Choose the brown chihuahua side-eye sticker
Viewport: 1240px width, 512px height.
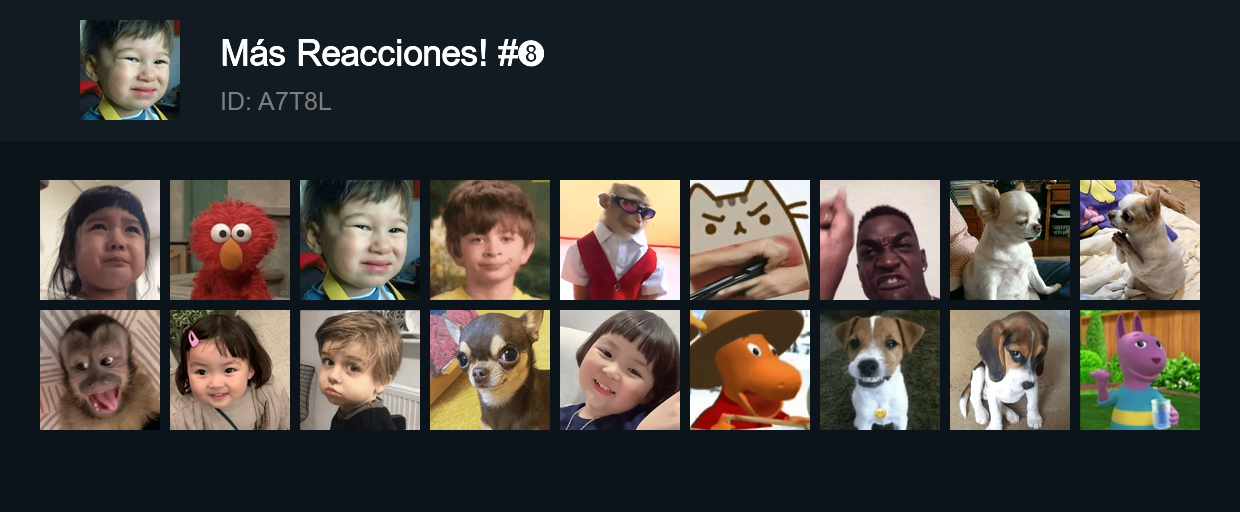(490, 370)
